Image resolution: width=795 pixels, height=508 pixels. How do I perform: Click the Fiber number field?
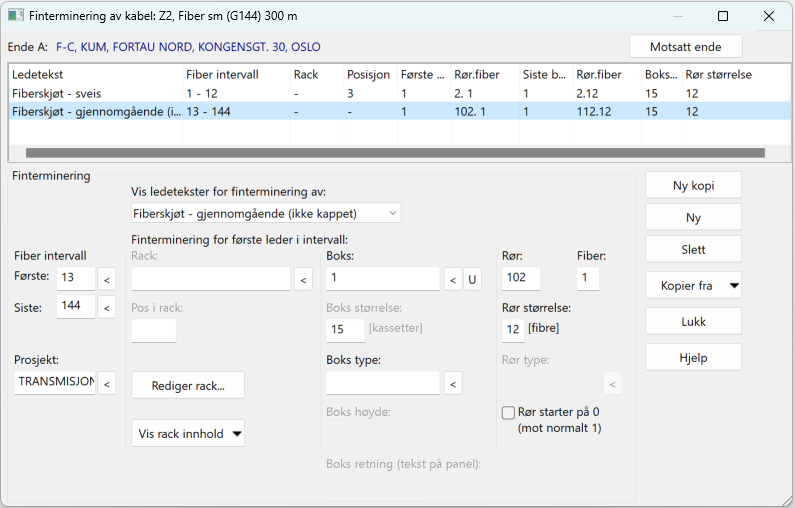pyautogui.click(x=588, y=278)
